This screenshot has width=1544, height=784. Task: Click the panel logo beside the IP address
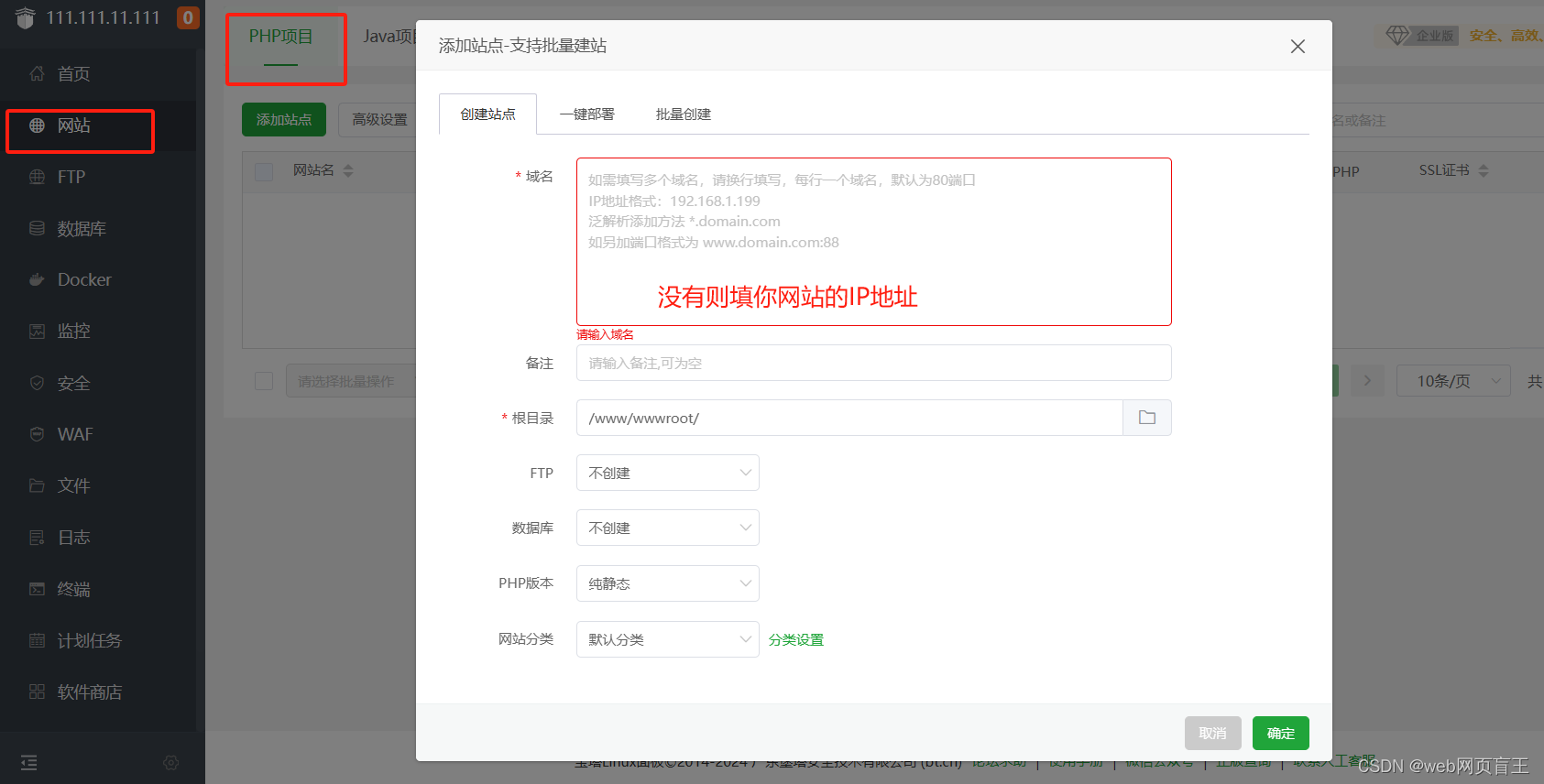click(25, 17)
